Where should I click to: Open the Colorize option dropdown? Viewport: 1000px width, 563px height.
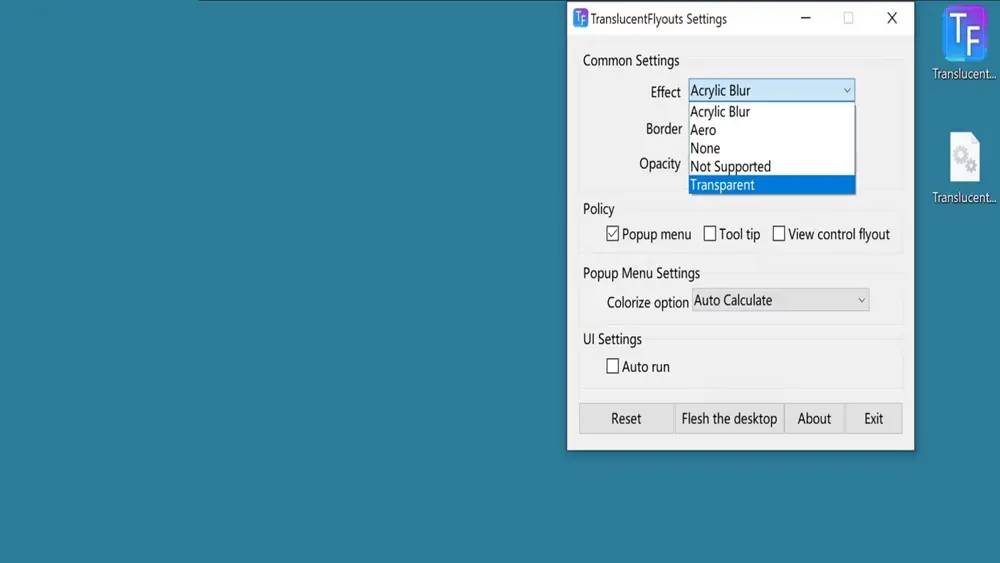pos(780,300)
